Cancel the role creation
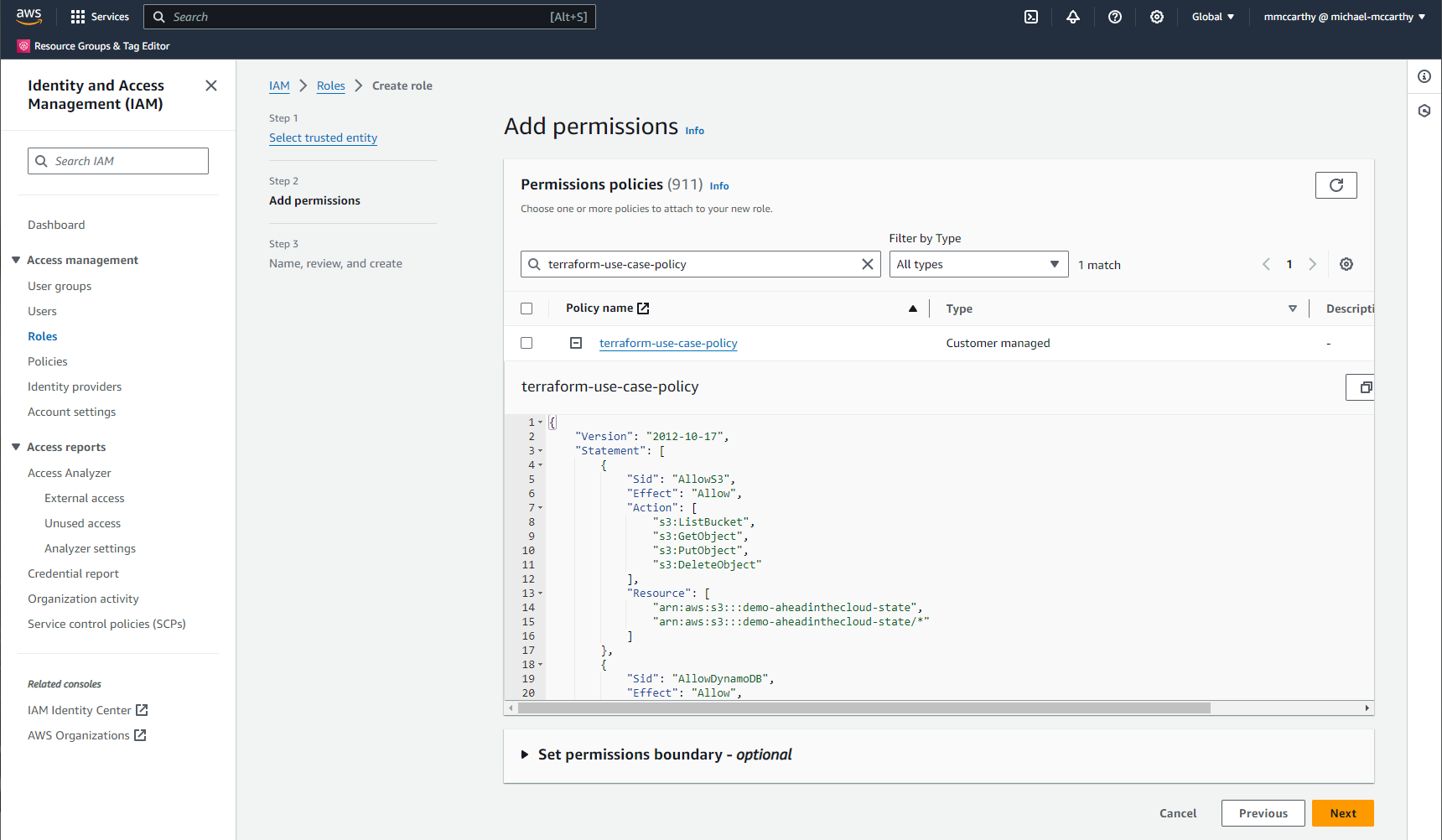The image size is (1442, 840). pyautogui.click(x=1178, y=813)
